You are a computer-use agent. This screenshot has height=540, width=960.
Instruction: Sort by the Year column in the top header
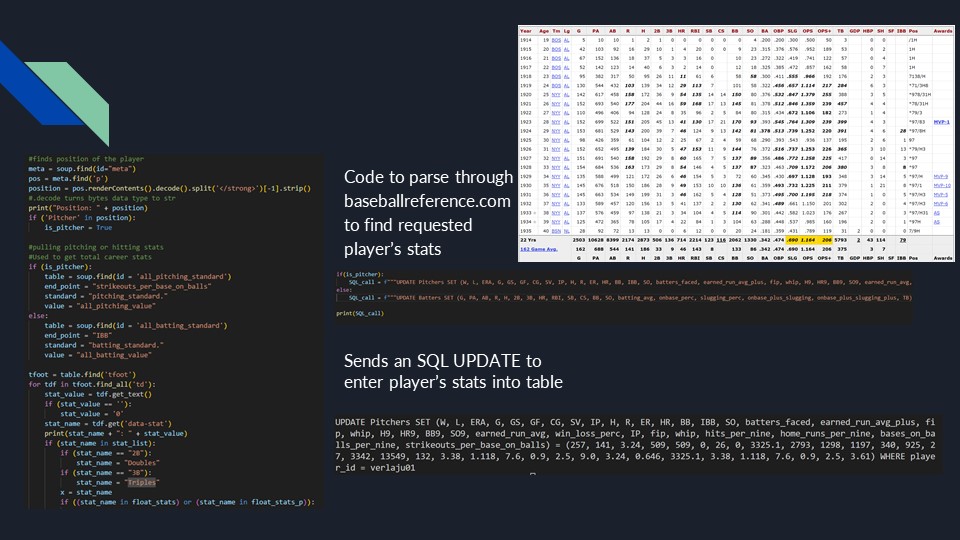526,31
